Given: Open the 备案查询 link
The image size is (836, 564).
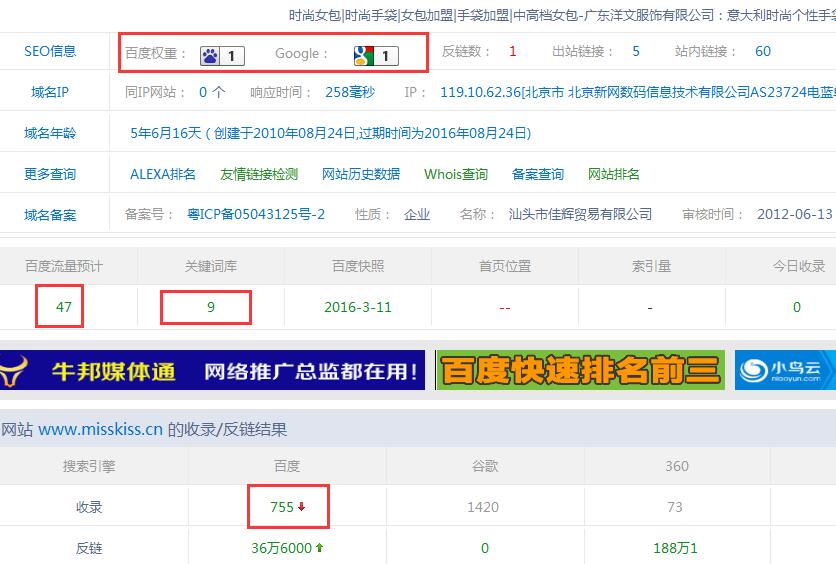Looking at the screenshot, I should [x=538, y=174].
